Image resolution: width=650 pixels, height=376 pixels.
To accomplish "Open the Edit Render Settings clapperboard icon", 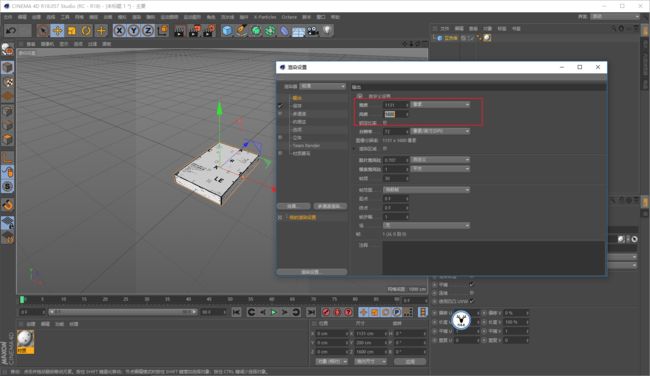I will click(x=209, y=31).
